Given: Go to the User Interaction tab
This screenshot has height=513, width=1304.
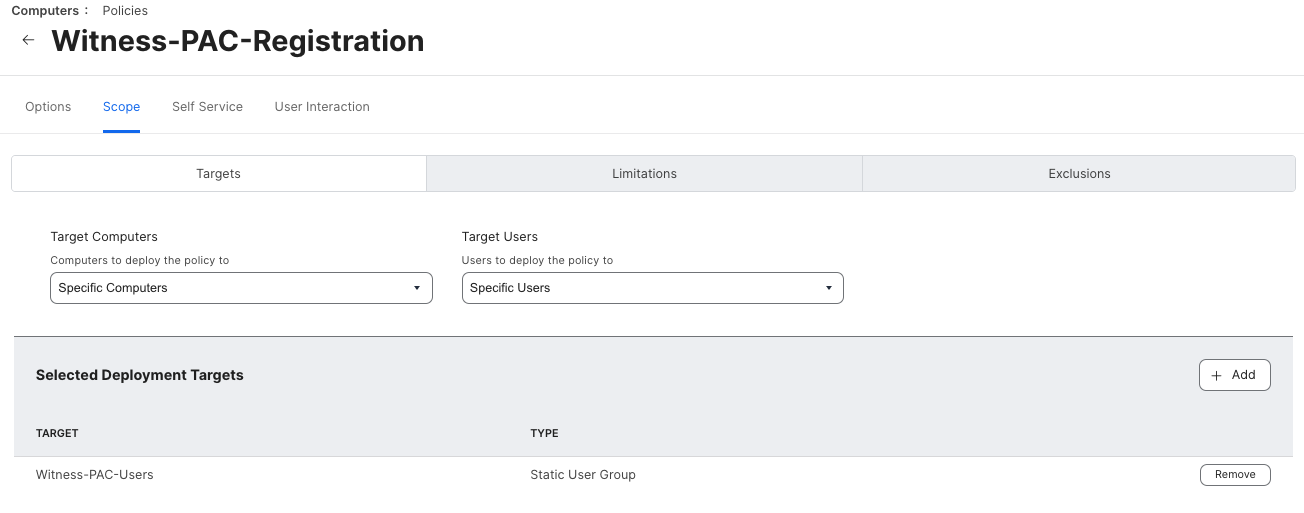Looking at the screenshot, I should pyautogui.click(x=322, y=107).
